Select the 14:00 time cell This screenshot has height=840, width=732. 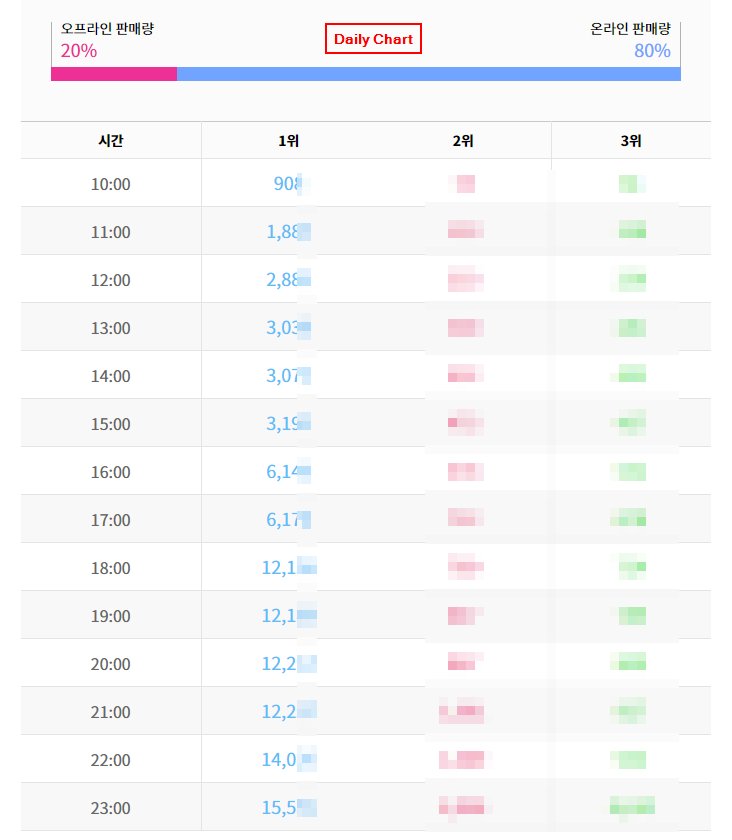point(111,376)
